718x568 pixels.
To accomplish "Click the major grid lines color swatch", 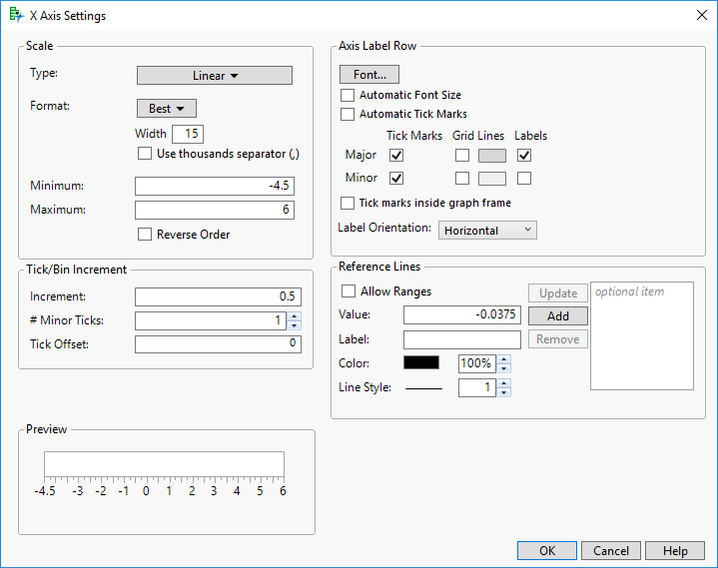I will coord(492,155).
